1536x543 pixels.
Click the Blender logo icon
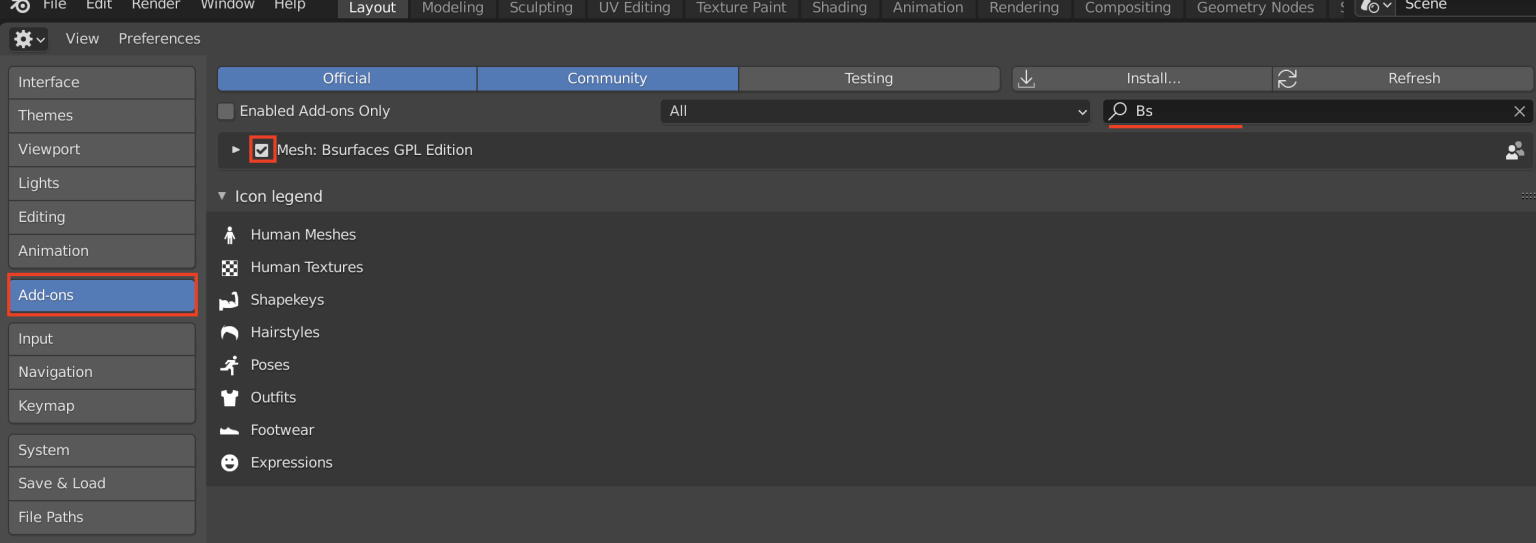coord(20,6)
